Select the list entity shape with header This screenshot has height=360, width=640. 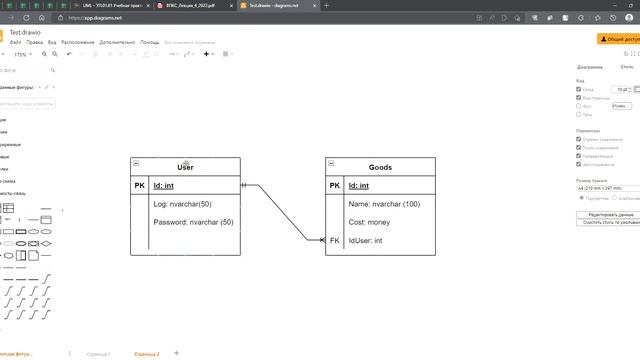(46, 220)
